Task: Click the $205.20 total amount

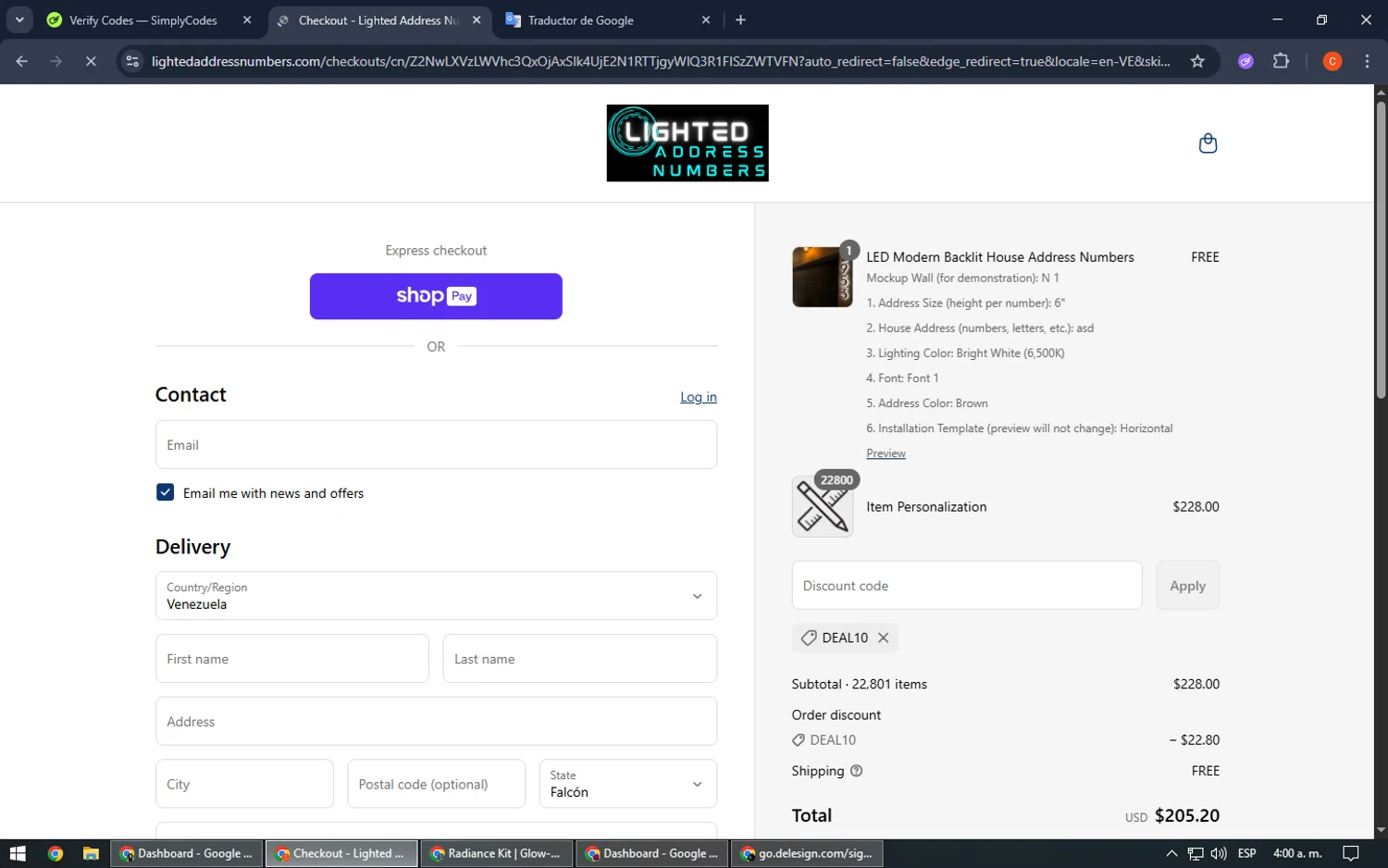Action: [x=1187, y=815]
